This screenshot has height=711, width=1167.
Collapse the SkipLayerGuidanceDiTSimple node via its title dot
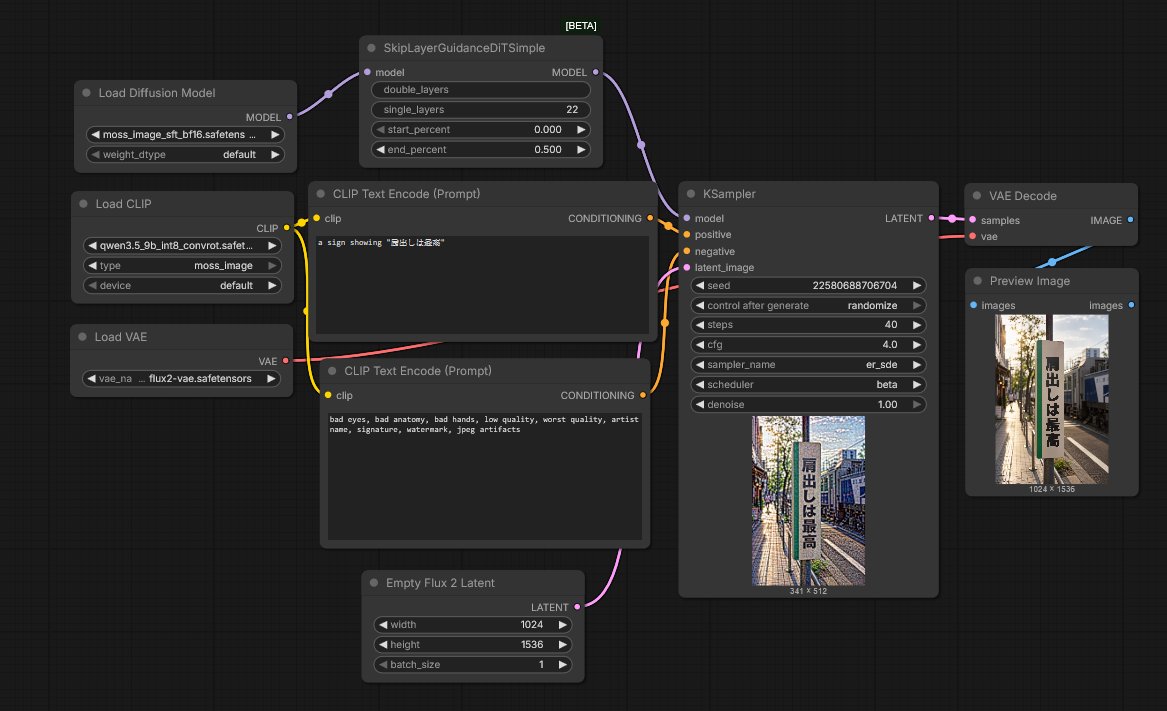(371, 48)
